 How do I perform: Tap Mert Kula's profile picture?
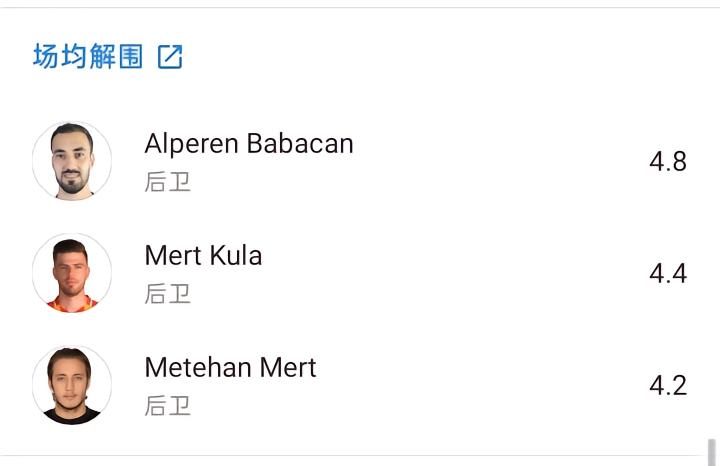coord(72,273)
